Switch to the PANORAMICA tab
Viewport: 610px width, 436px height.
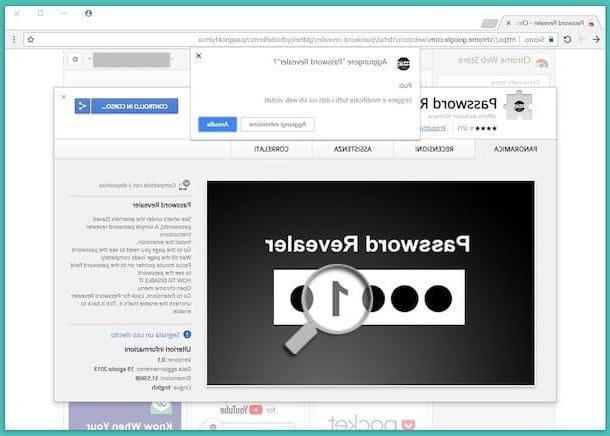coord(515,149)
